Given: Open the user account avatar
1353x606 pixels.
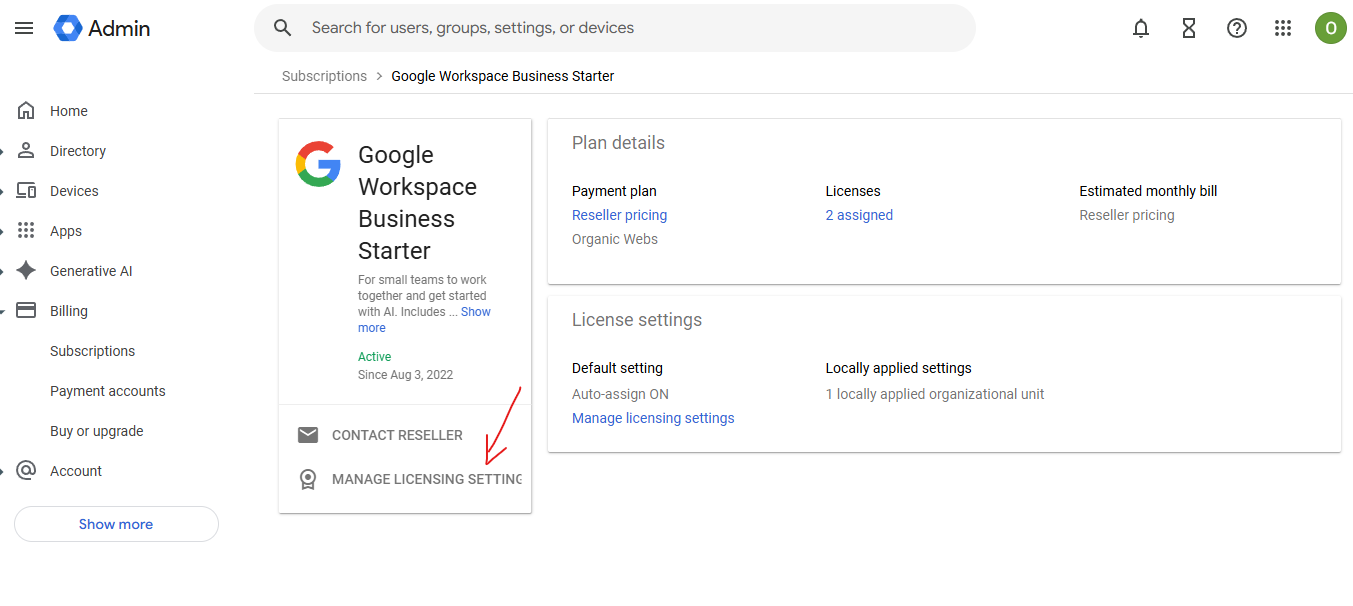Looking at the screenshot, I should click(1330, 28).
